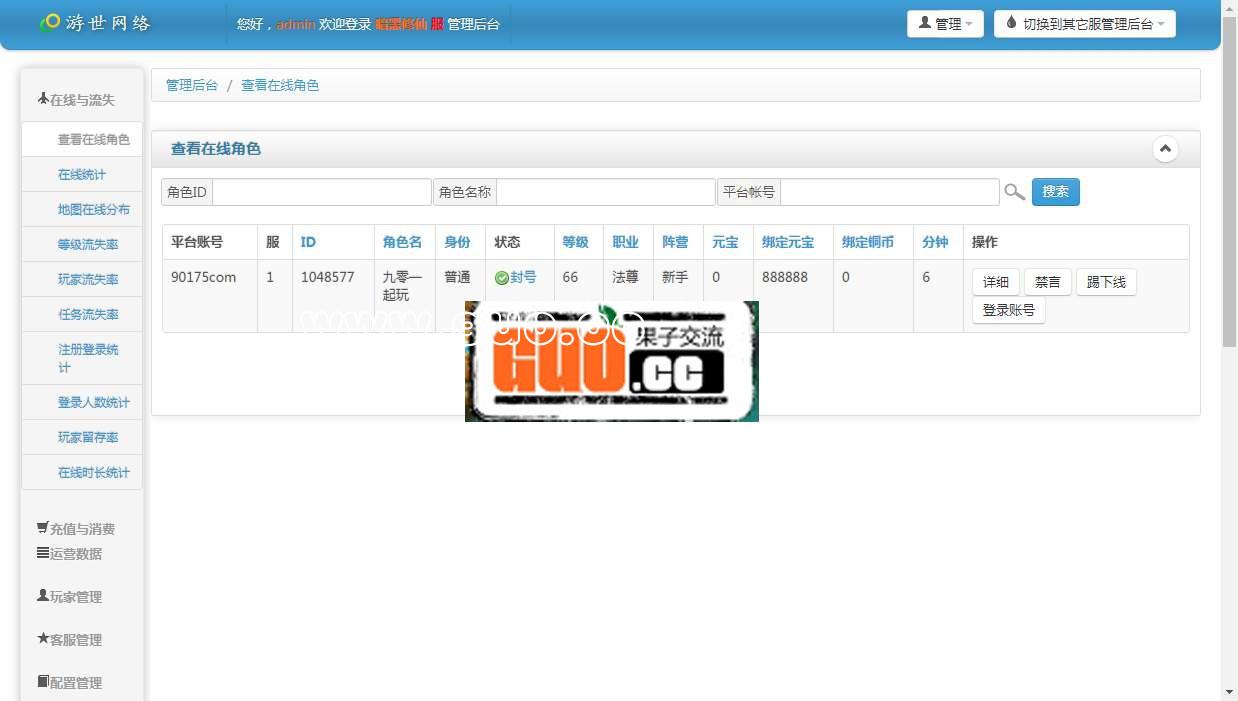Click the 状态 column header

(508, 242)
